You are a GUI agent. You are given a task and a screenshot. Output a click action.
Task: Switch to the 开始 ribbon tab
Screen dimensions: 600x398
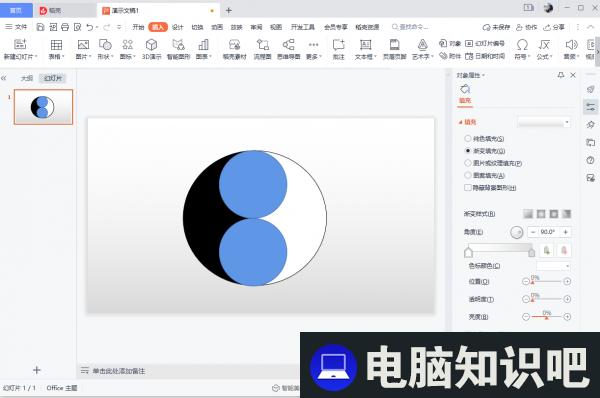138,27
